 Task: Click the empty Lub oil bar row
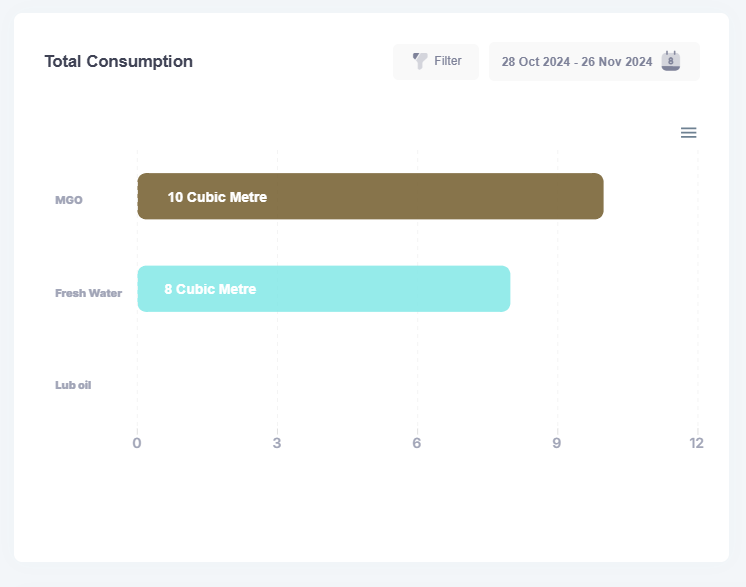tap(400, 384)
